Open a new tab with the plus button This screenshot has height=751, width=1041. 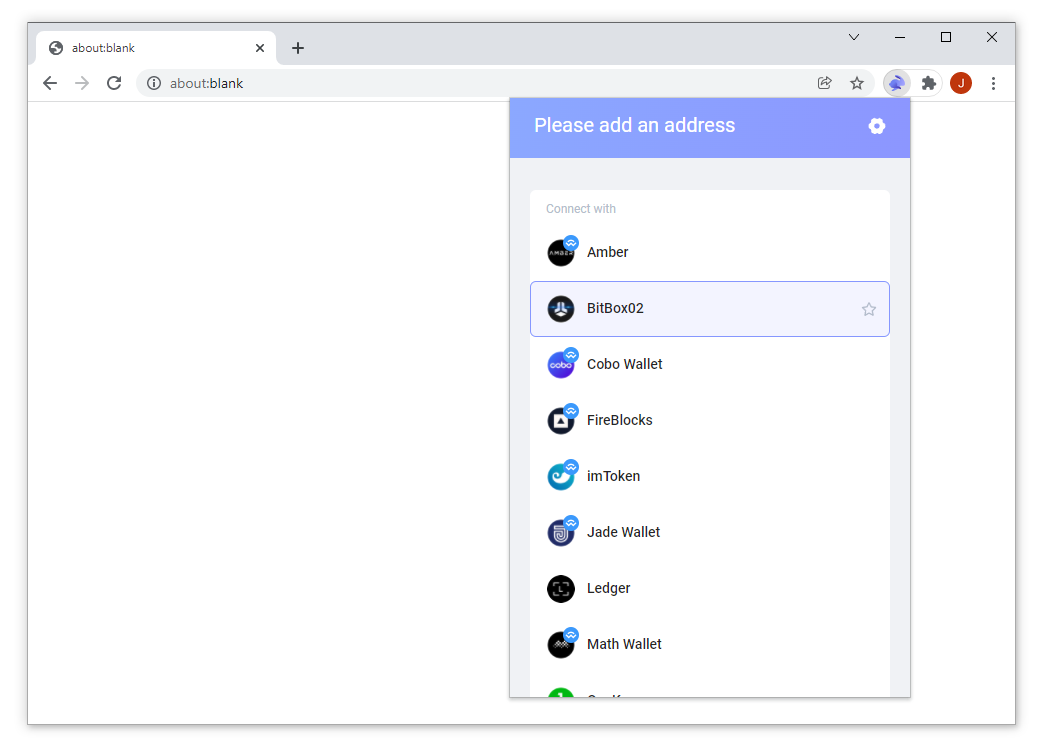298,48
